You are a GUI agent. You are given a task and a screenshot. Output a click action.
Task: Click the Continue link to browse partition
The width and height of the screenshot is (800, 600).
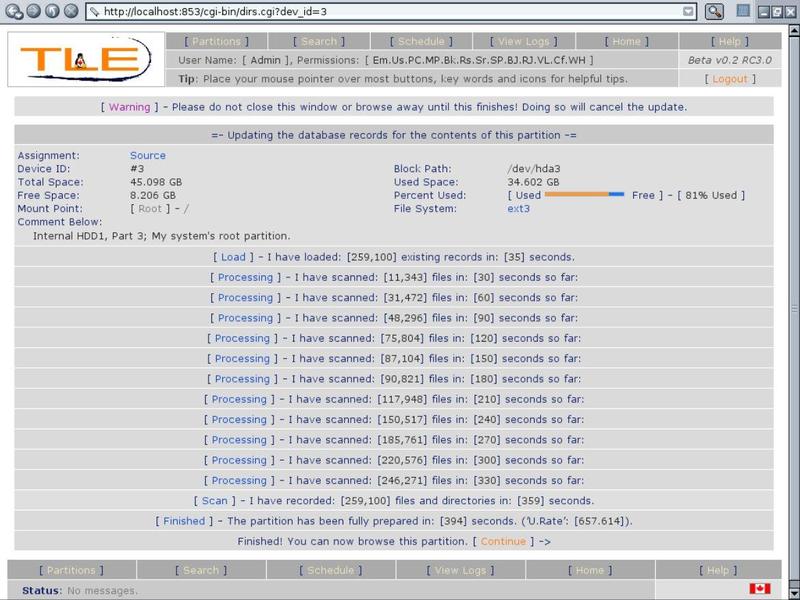coord(502,541)
